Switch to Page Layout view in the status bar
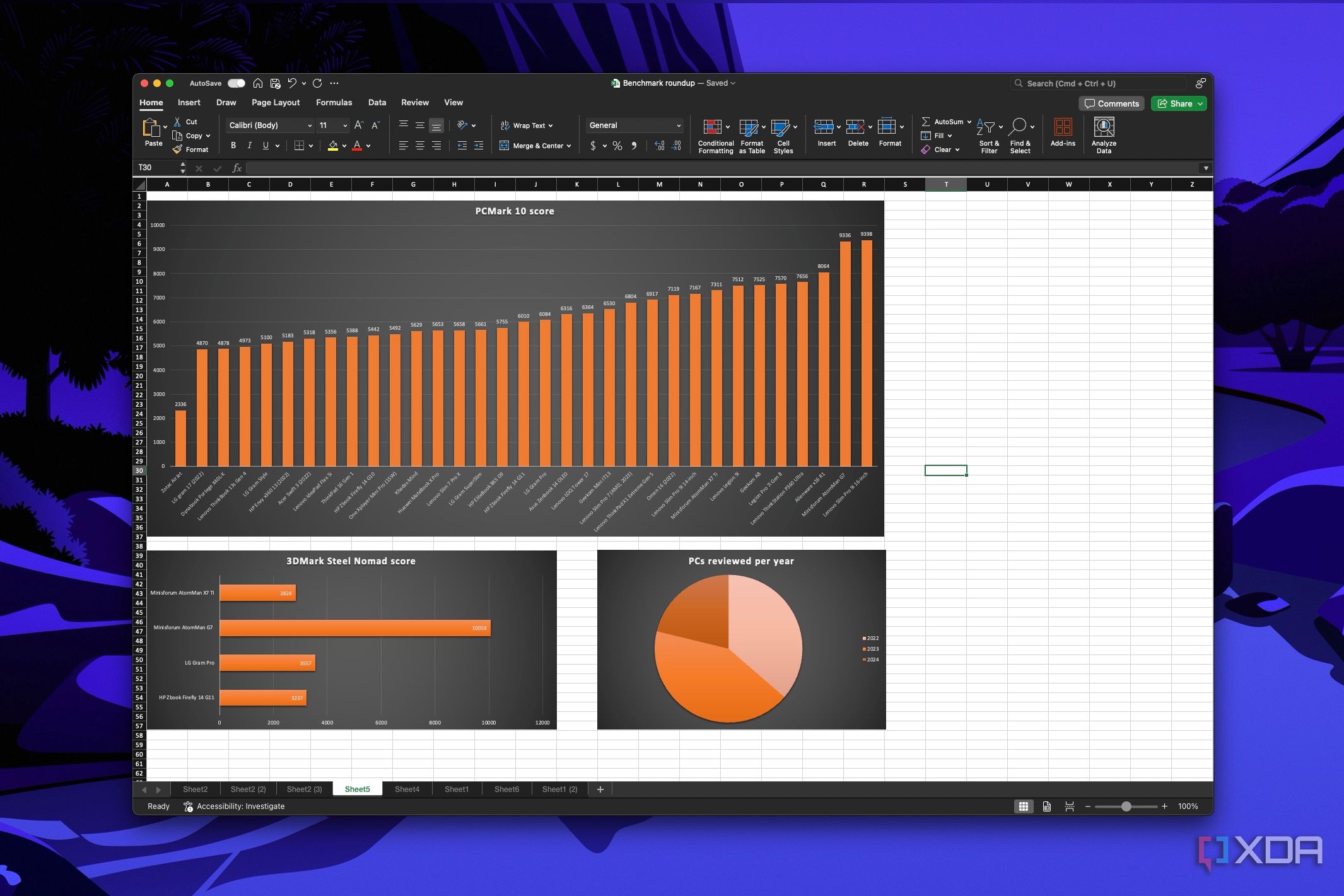This screenshot has width=1344, height=896. tap(1047, 806)
